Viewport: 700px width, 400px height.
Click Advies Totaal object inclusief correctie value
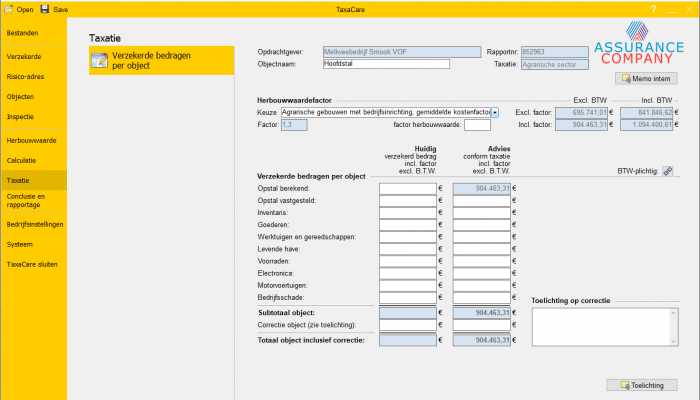point(481,340)
